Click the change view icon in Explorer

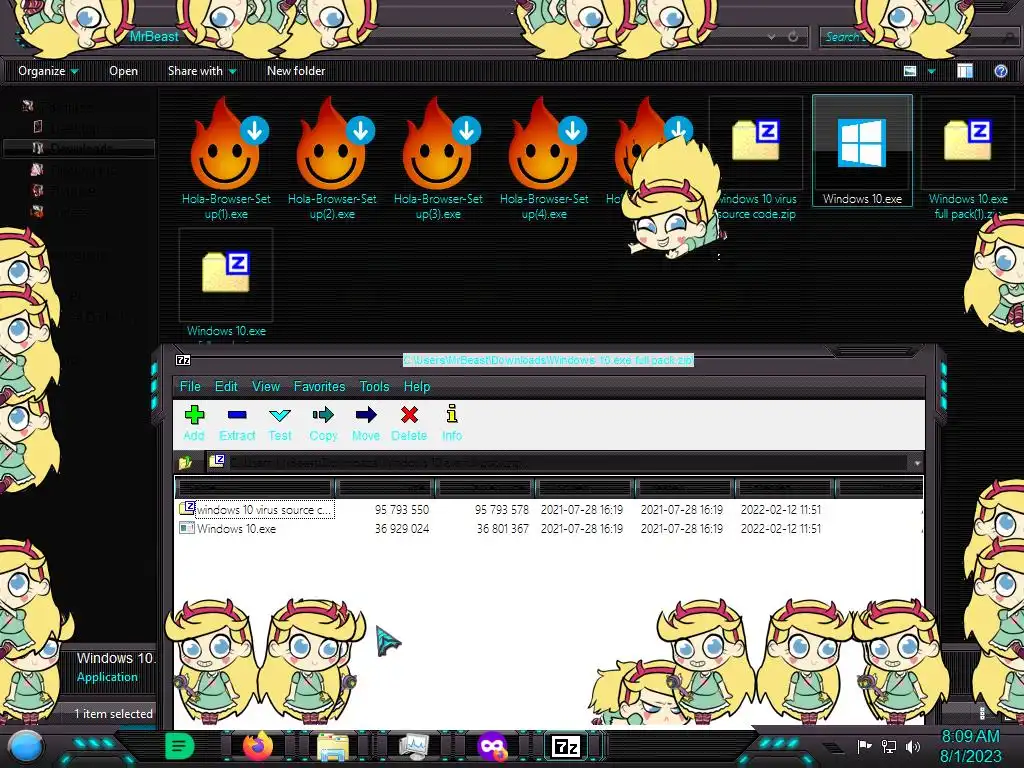point(910,71)
